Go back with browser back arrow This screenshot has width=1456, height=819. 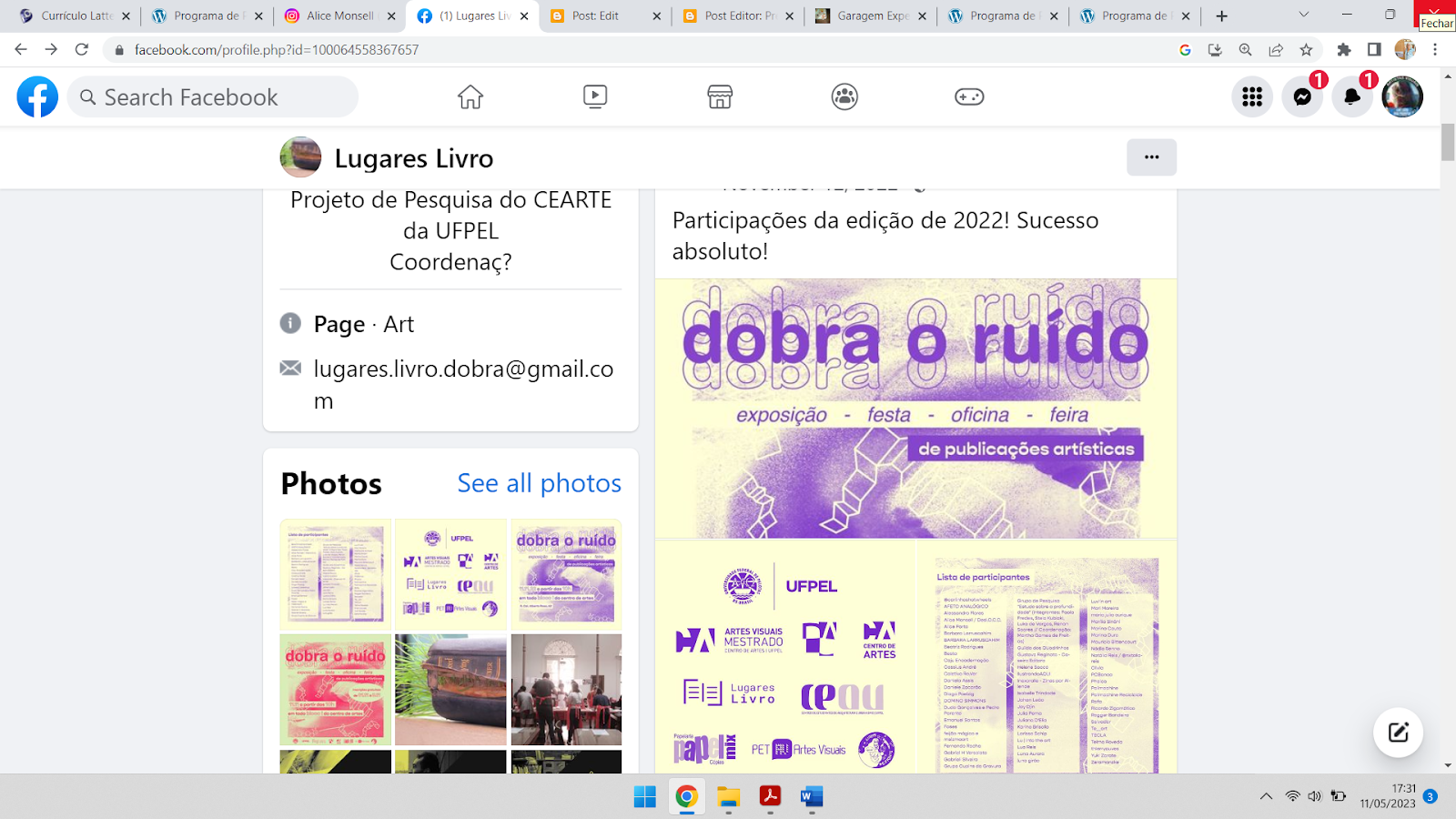21,49
